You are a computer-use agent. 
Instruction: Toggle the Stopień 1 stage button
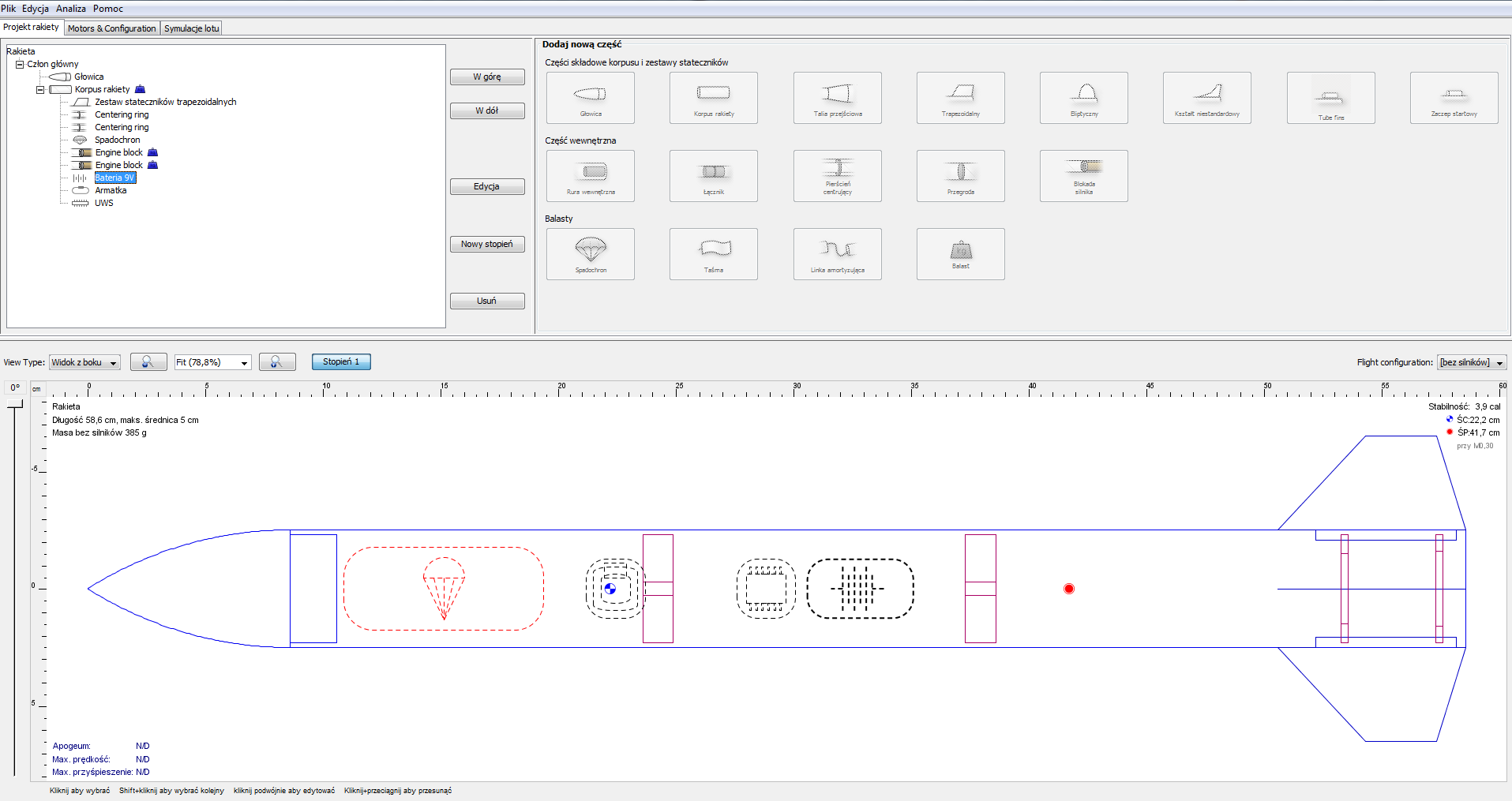tap(341, 362)
